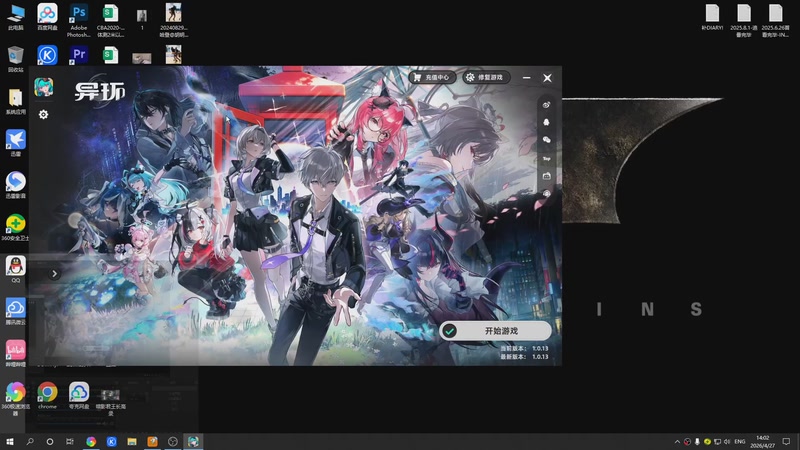The height and width of the screenshot is (450, 800).
Task: Select the QQ desktop shortcut
Action: (16, 269)
